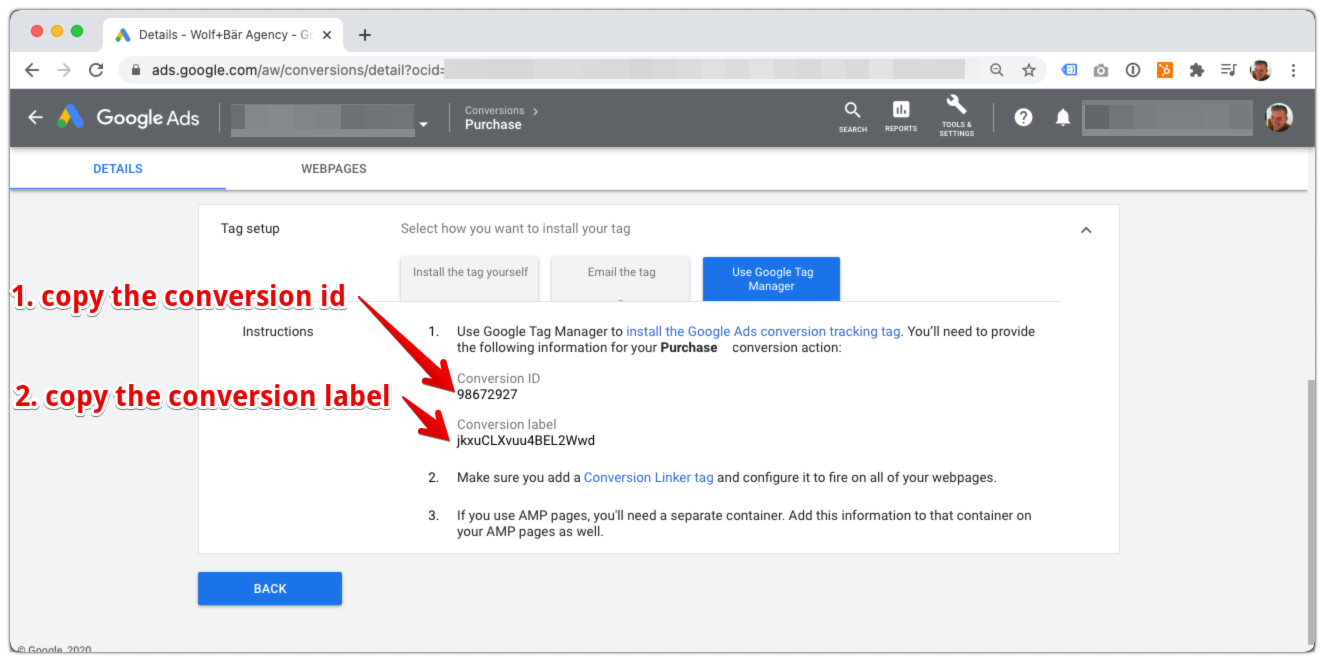Reload the page in Chrome
Image resolution: width=1325 pixels, height=662 pixels.
pos(95,70)
